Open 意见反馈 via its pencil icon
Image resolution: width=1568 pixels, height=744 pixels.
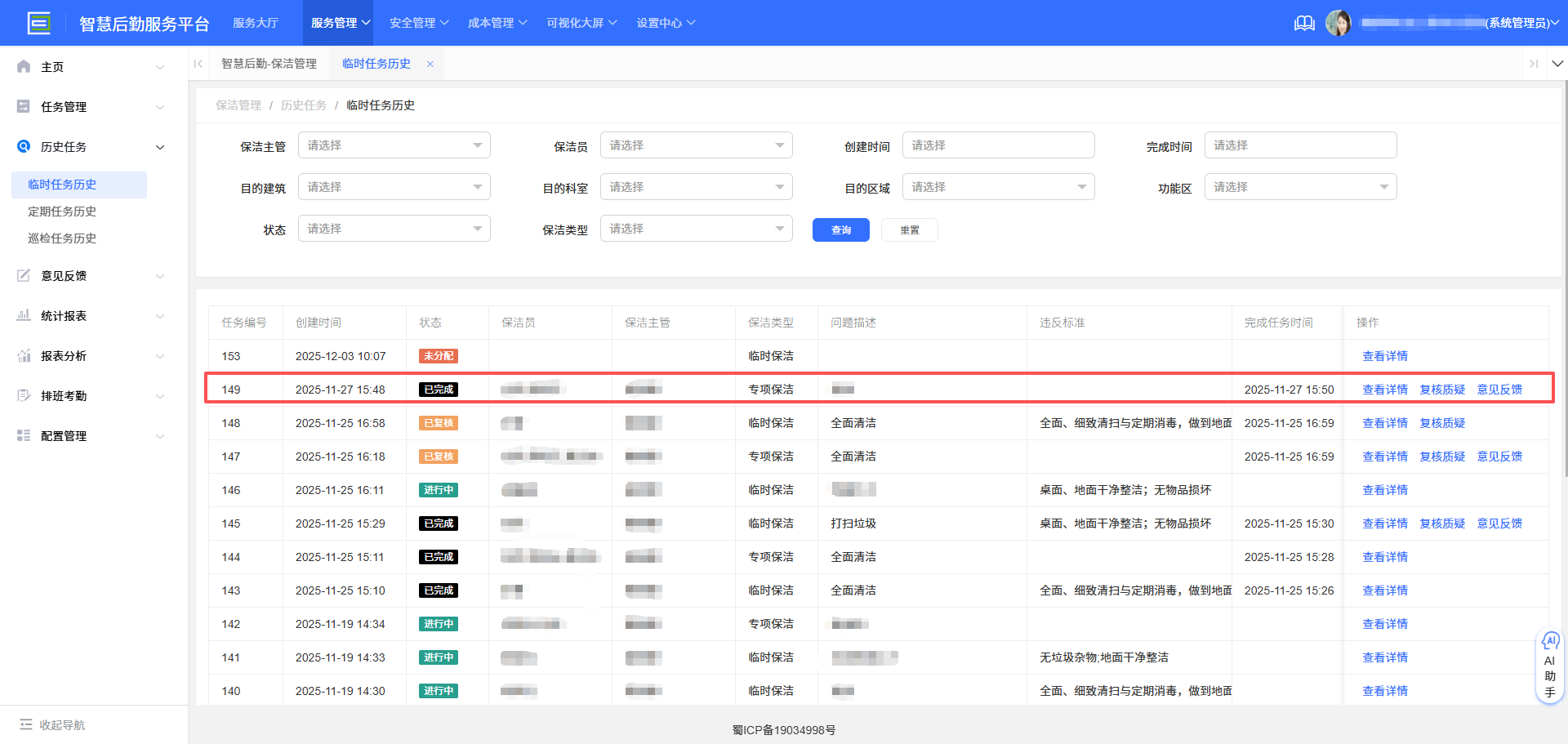(23, 275)
